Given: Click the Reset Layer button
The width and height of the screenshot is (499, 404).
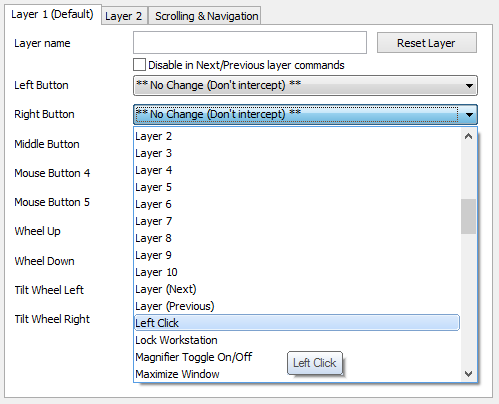Looking at the screenshot, I should [x=427, y=43].
